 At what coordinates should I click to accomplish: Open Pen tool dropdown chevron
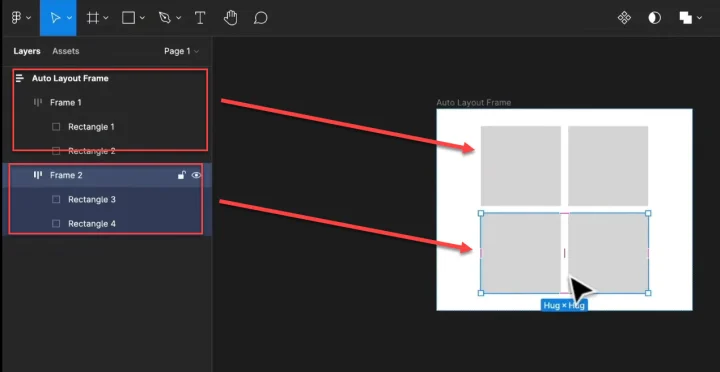(x=179, y=18)
